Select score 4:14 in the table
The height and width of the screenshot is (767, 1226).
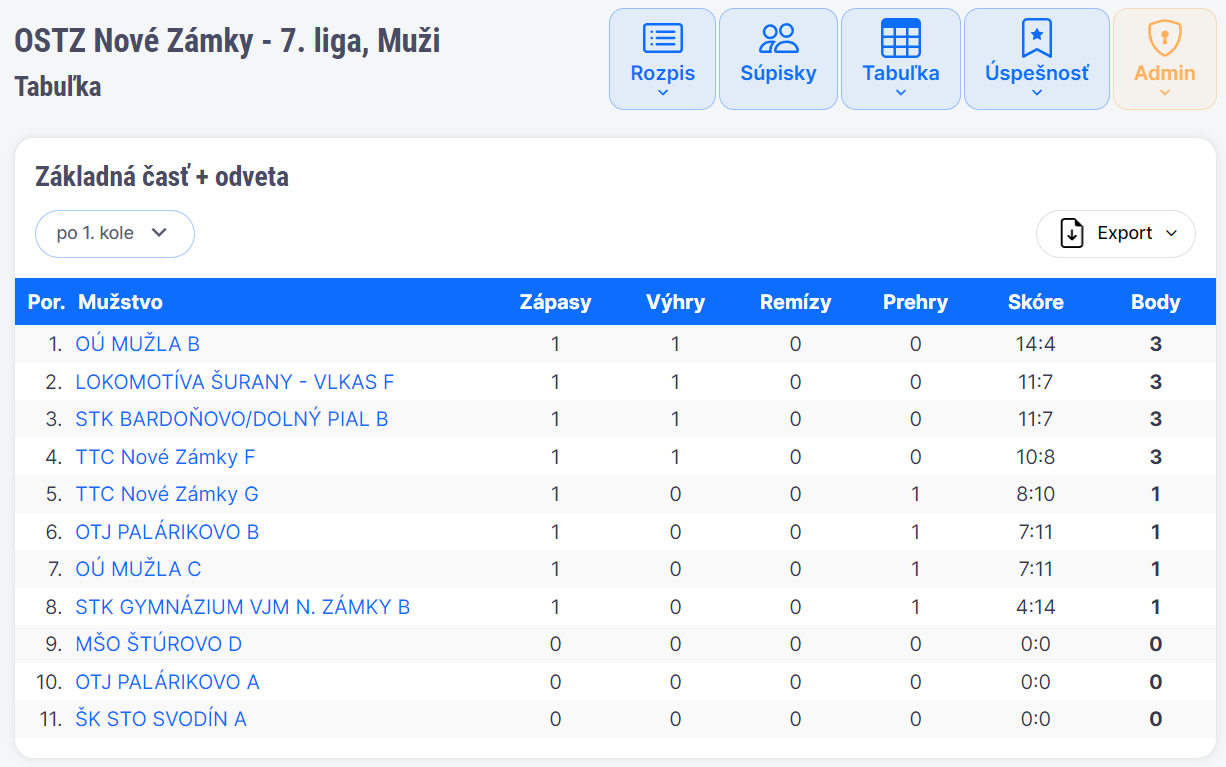(x=1036, y=607)
